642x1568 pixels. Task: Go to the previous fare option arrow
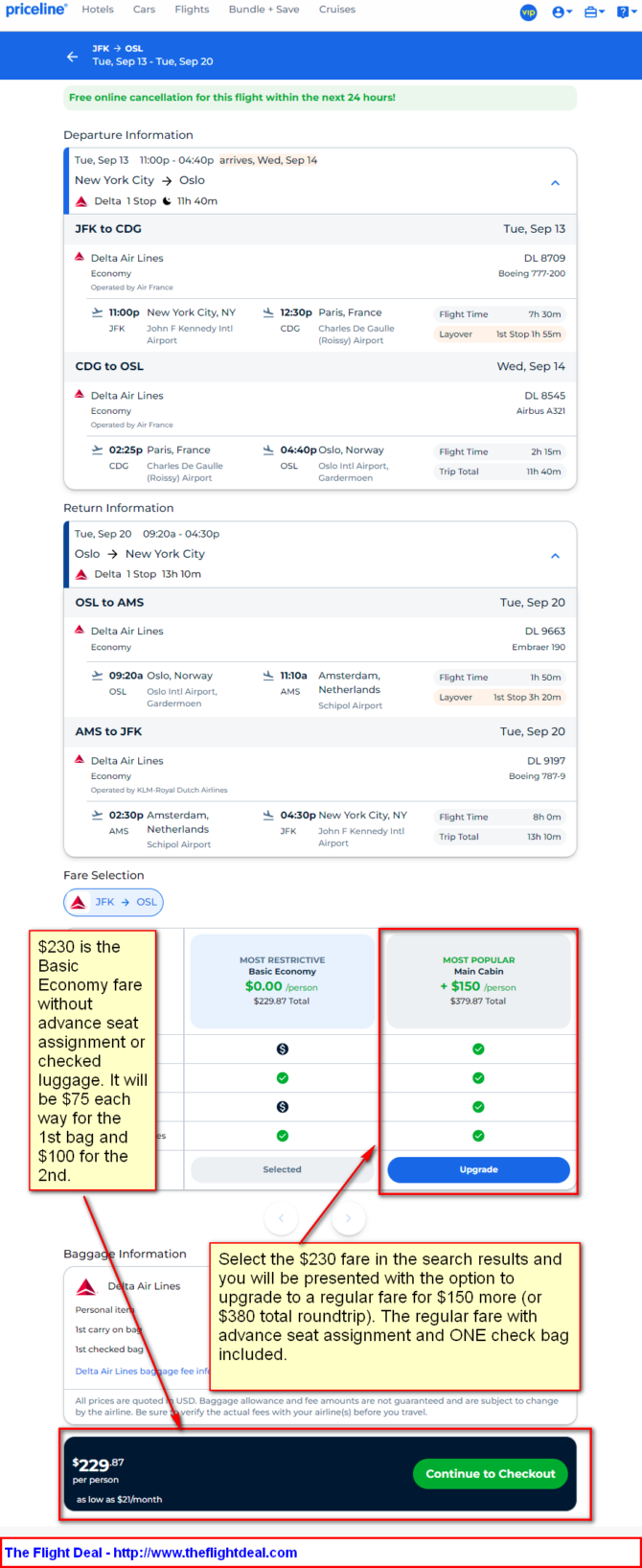(281, 1218)
